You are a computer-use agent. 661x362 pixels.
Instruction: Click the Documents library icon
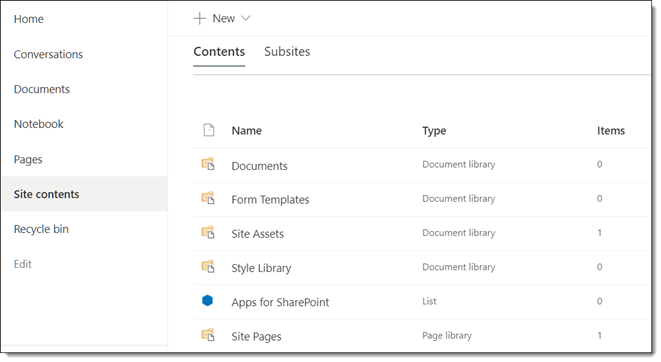pos(208,164)
